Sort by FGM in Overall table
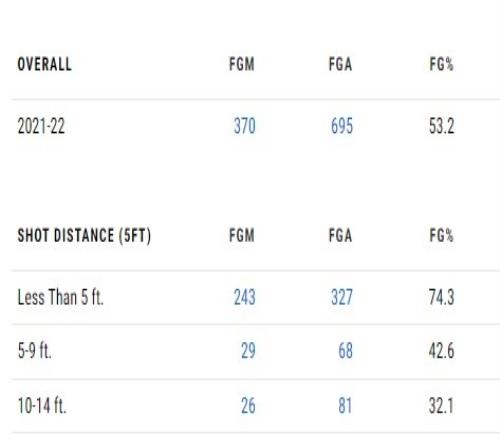Image resolution: width=500 pixels, height=440 pixels. [x=242, y=64]
